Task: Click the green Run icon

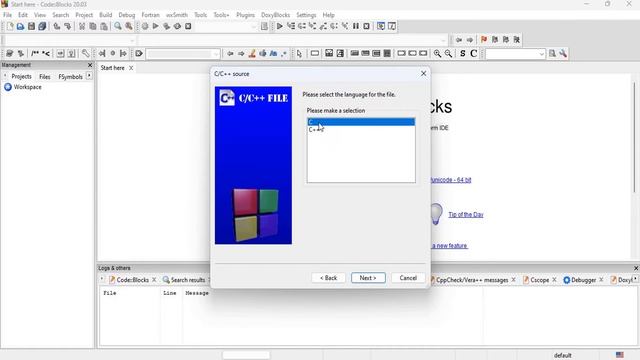Action: click(156, 26)
